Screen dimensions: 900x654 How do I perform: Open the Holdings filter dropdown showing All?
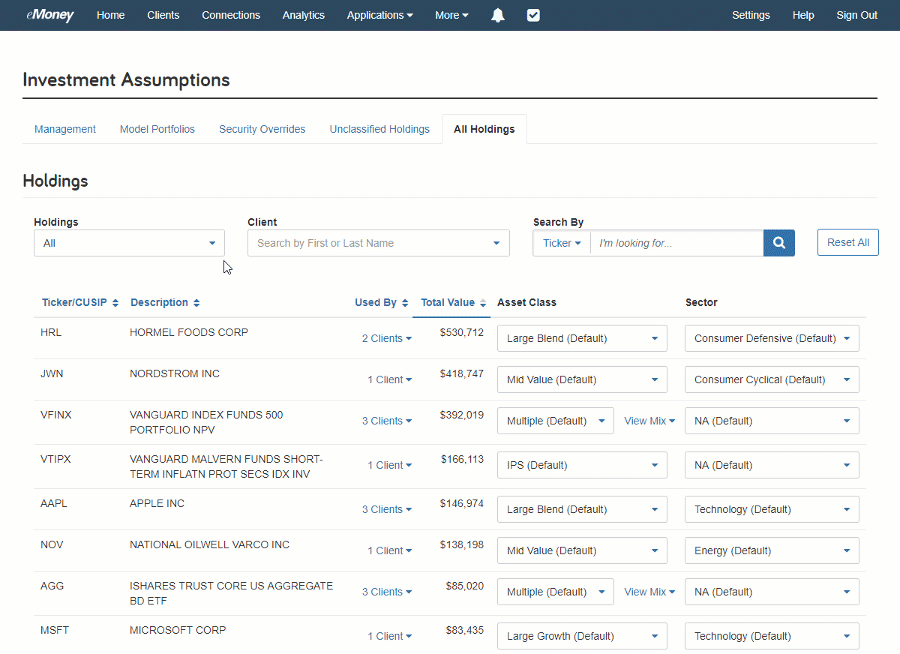[129, 243]
